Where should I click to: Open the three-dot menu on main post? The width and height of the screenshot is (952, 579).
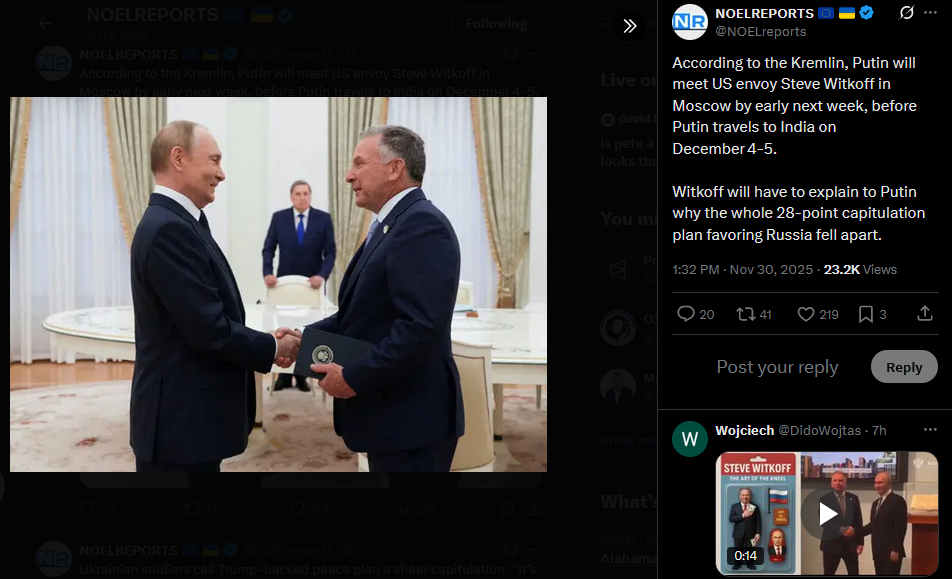[x=930, y=12]
